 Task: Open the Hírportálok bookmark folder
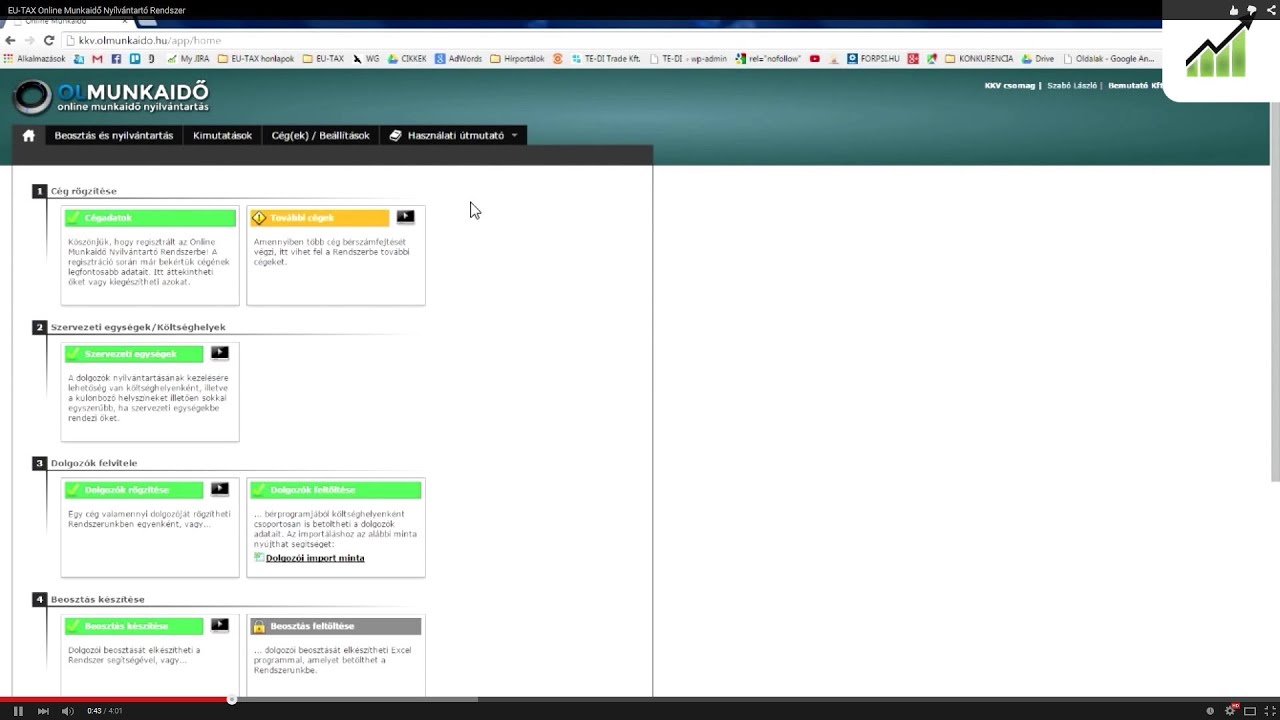pyautogui.click(x=517, y=59)
